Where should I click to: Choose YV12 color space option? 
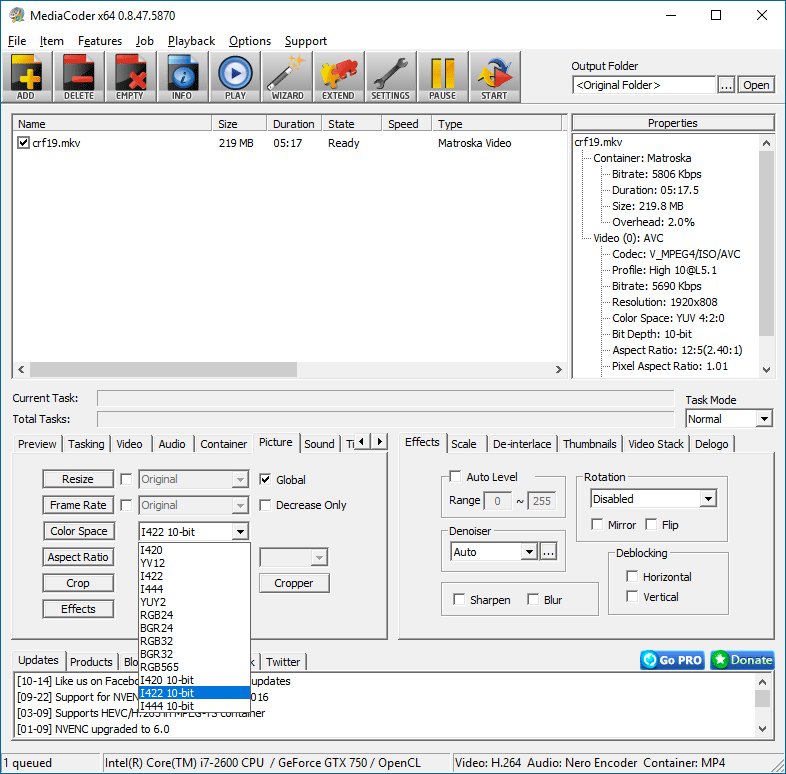point(194,563)
